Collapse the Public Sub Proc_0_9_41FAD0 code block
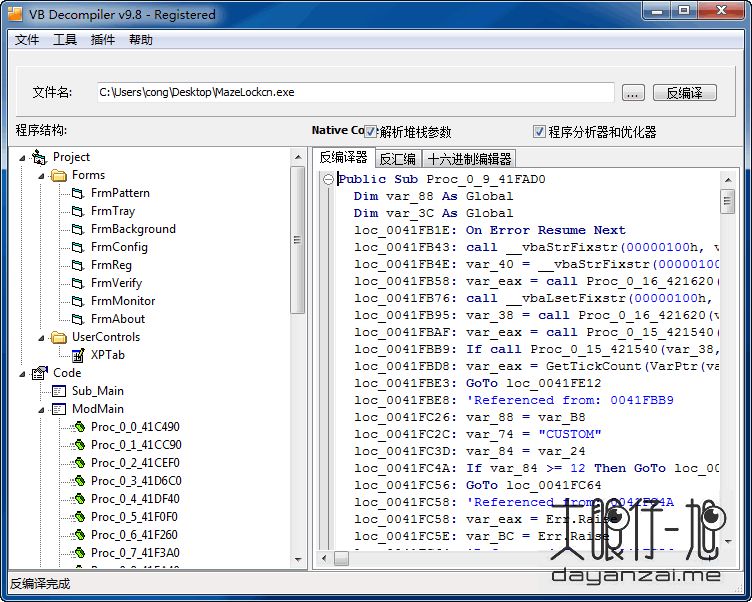Viewport: 752px width, 602px height. 328,179
